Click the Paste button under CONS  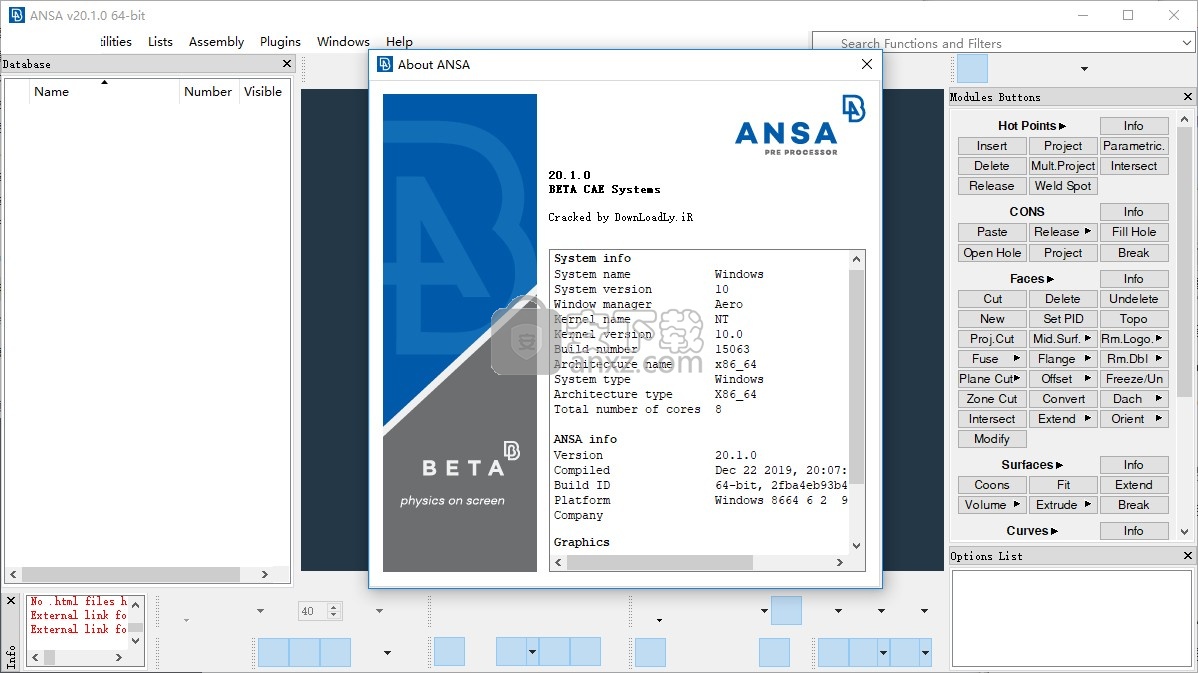[992, 231]
